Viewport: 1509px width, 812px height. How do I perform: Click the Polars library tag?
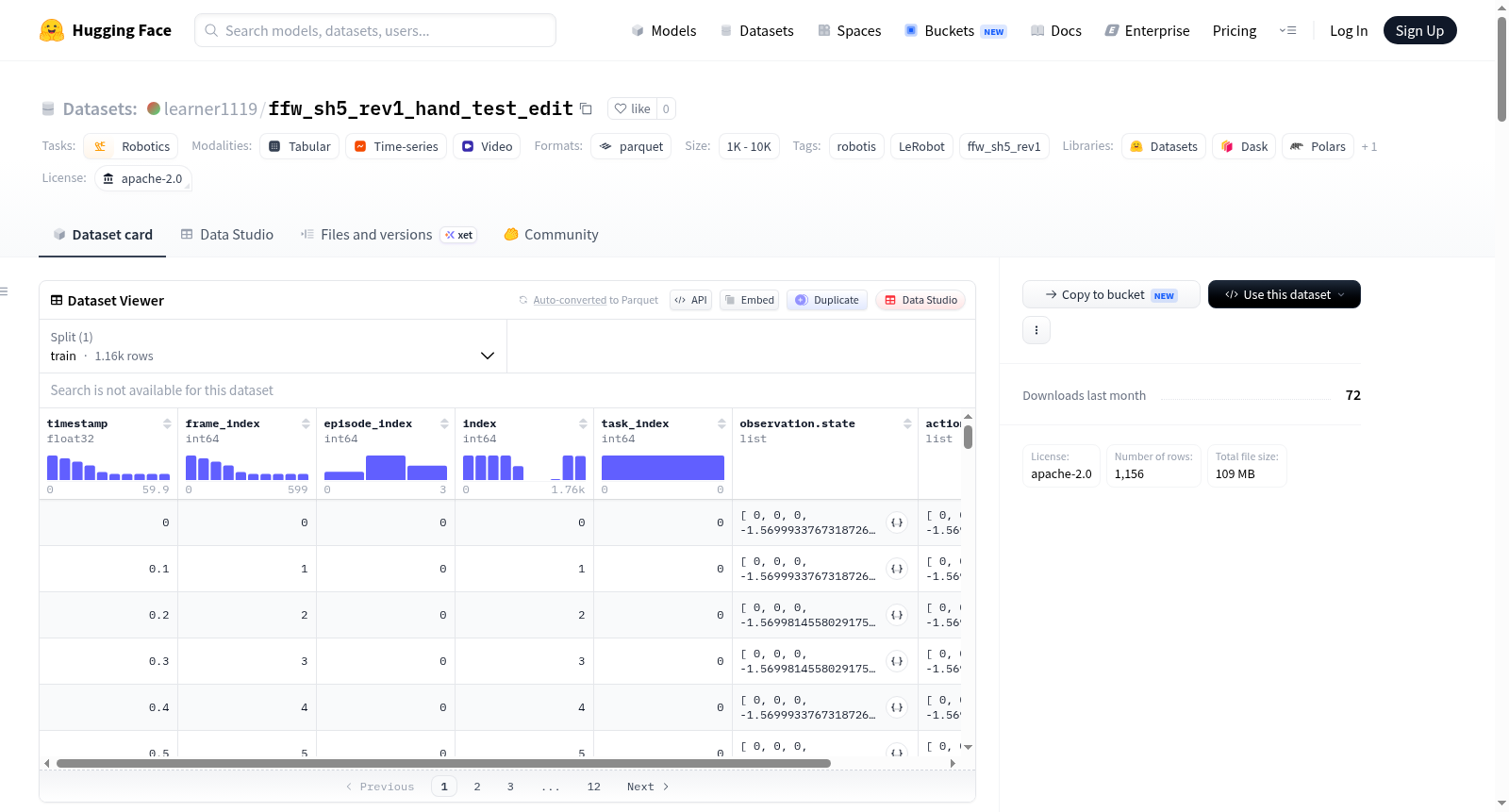pos(1318,146)
